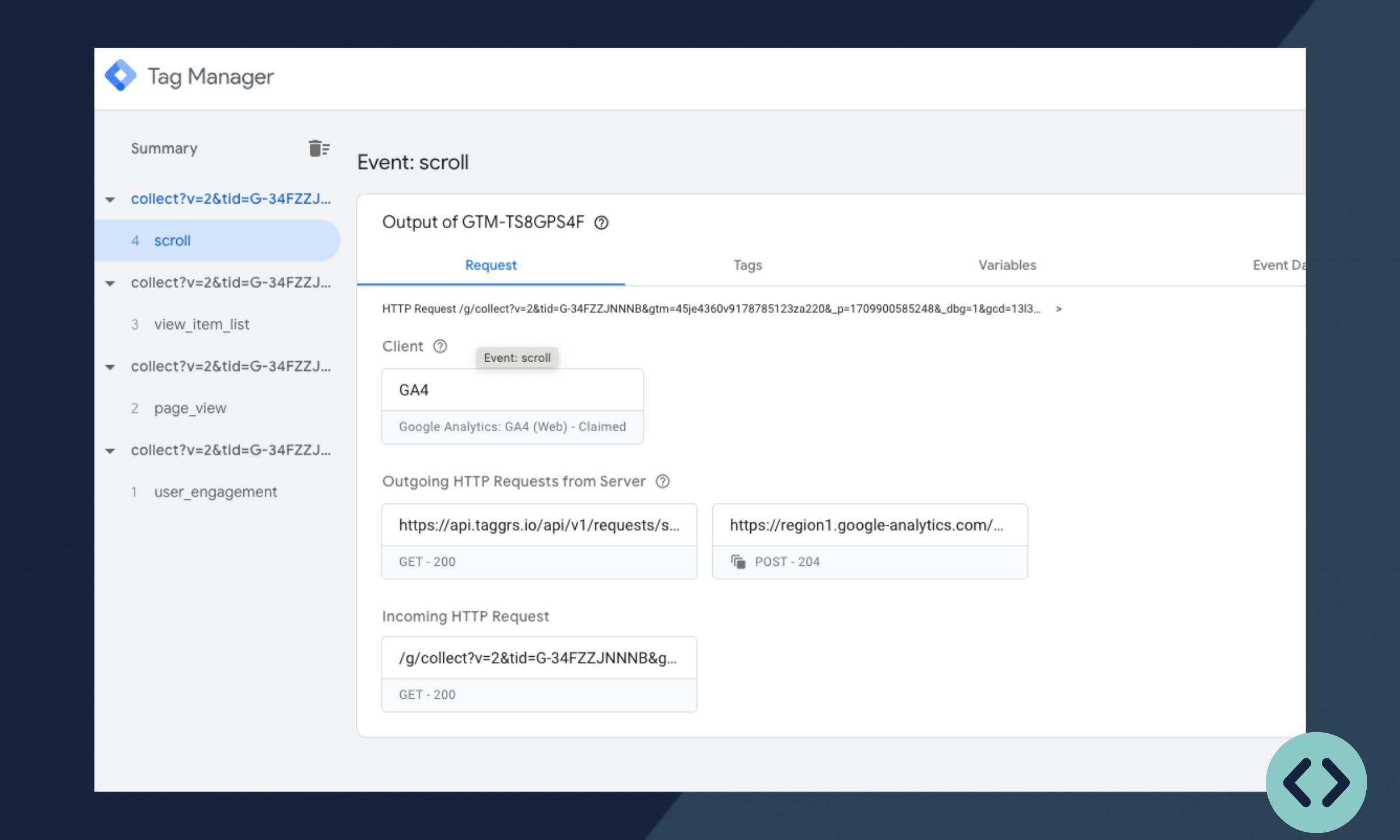Image resolution: width=1400 pixels, height=840 pixels.
Task: Click the Tag Manager logo icon
Action: pyautogui.click(x=120, y=76)
